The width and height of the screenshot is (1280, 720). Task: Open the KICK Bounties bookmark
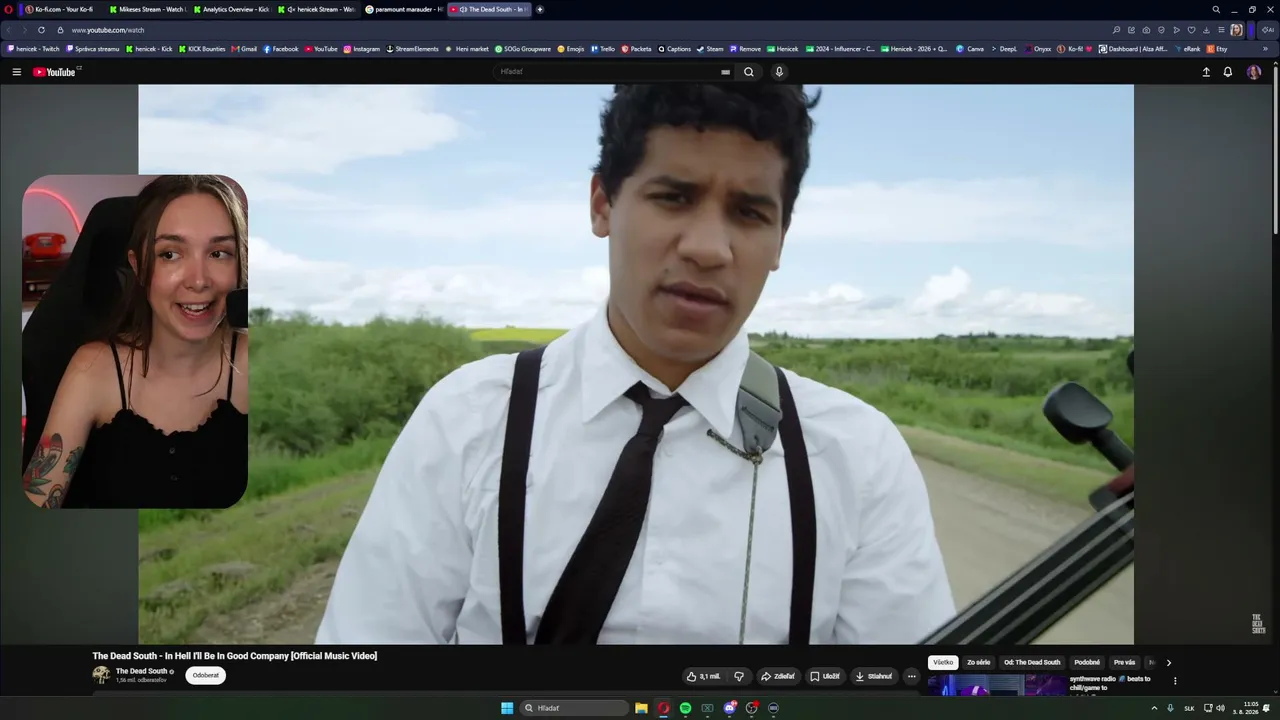click(x=202, y=48)
